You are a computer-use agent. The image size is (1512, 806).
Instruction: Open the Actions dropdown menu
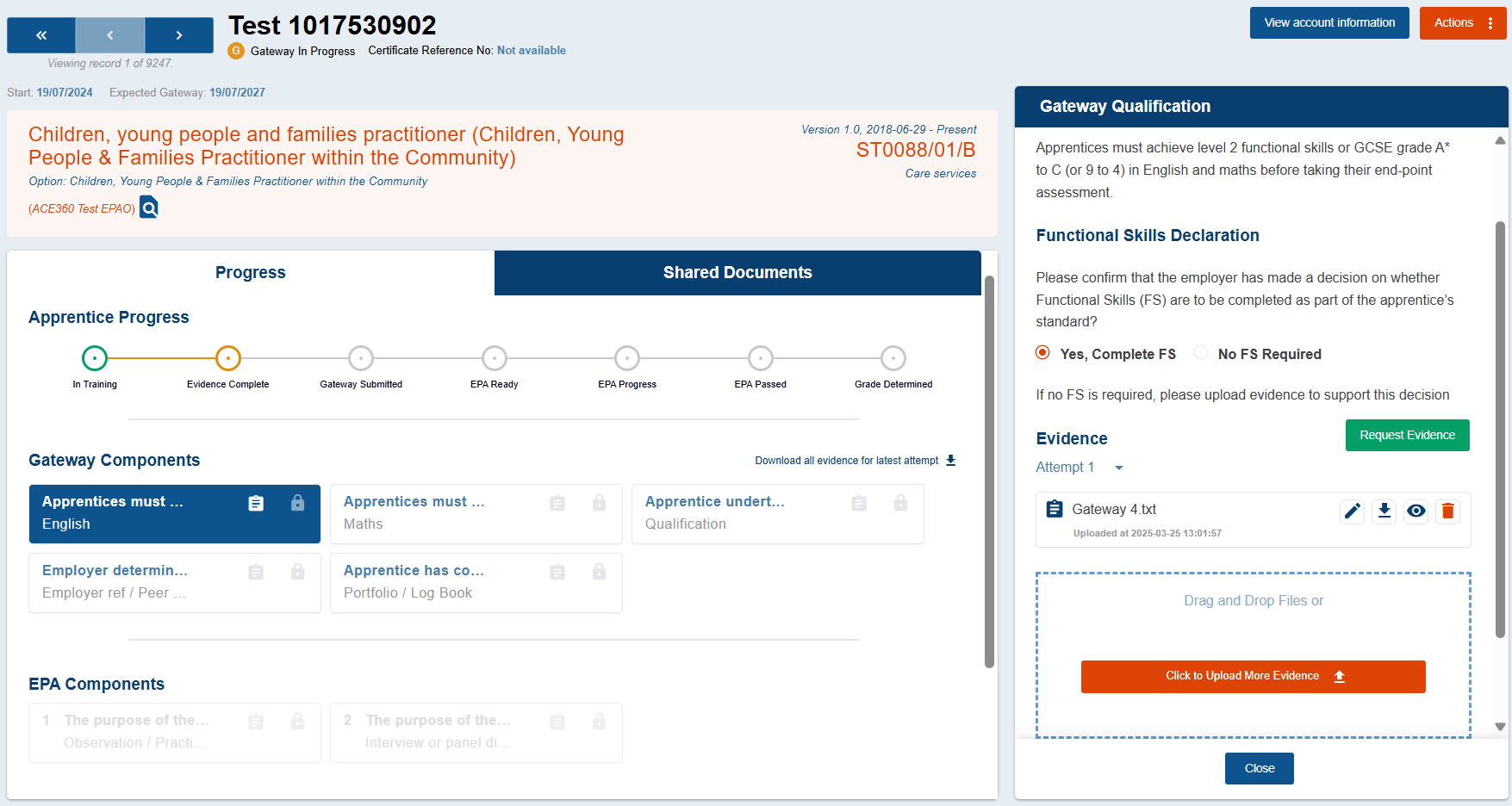point(1462,23)
